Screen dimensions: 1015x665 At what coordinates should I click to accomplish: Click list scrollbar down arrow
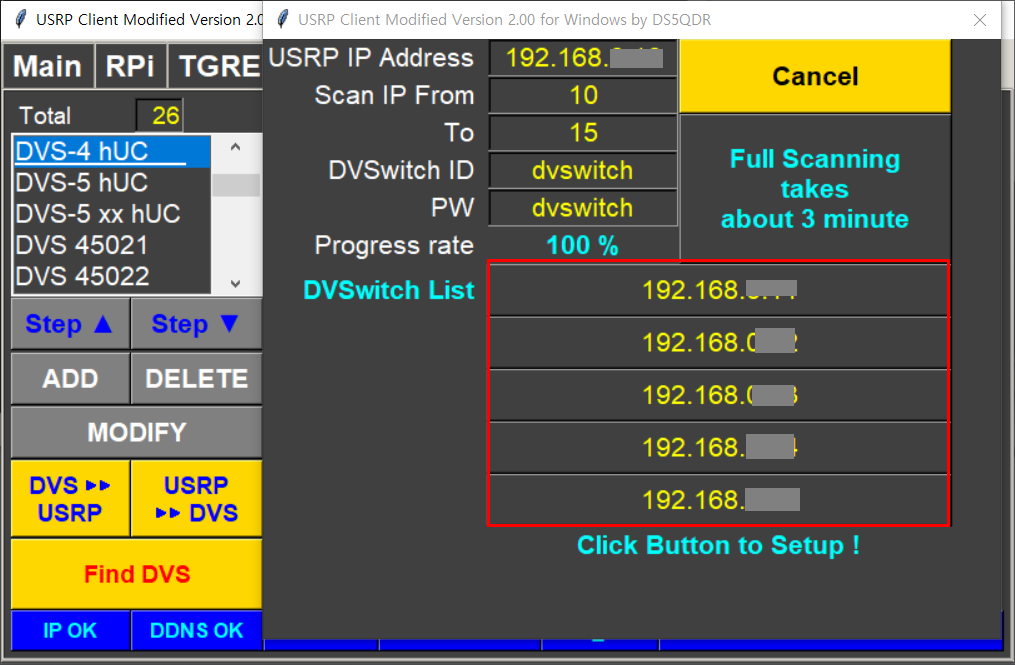coord(236,284)
